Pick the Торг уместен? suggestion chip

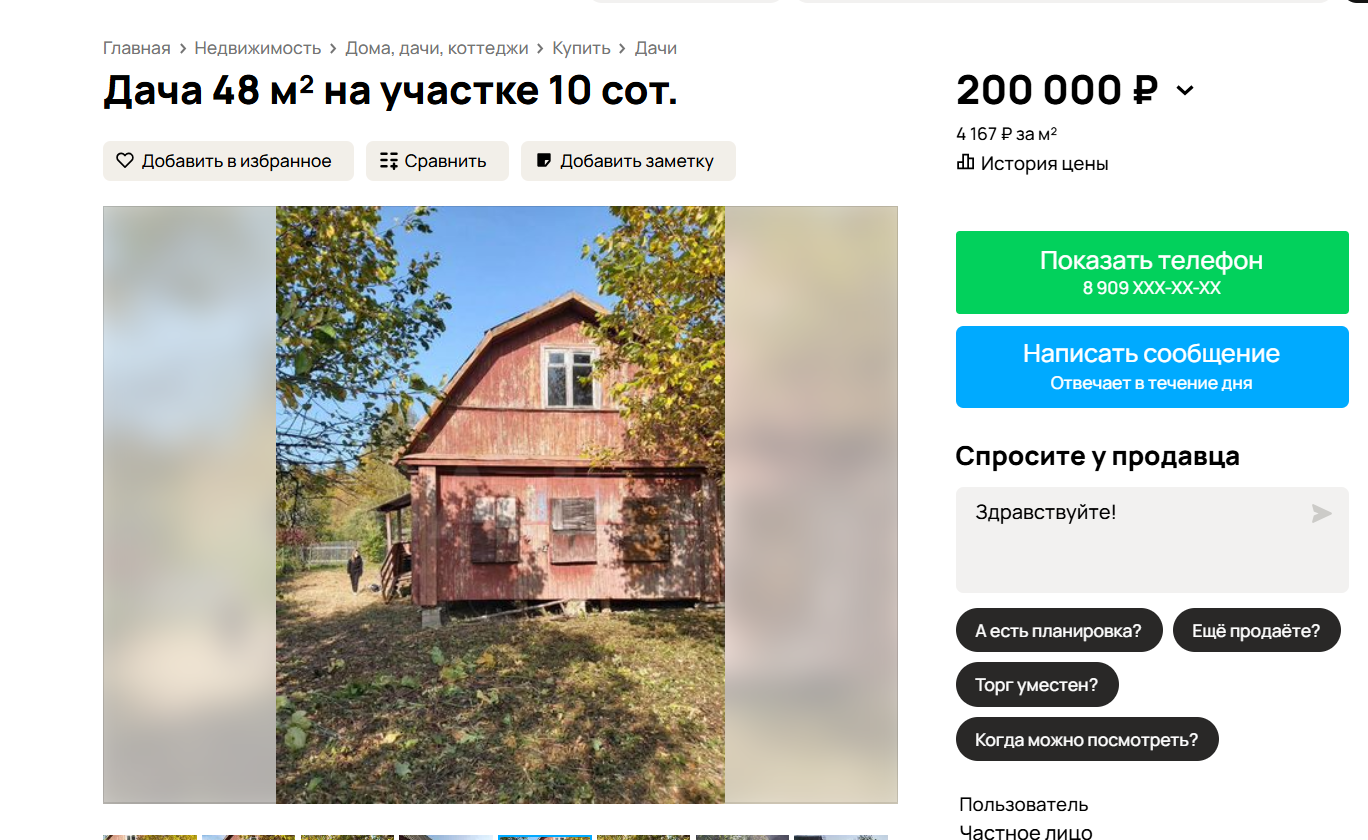tap(1037, 685)
